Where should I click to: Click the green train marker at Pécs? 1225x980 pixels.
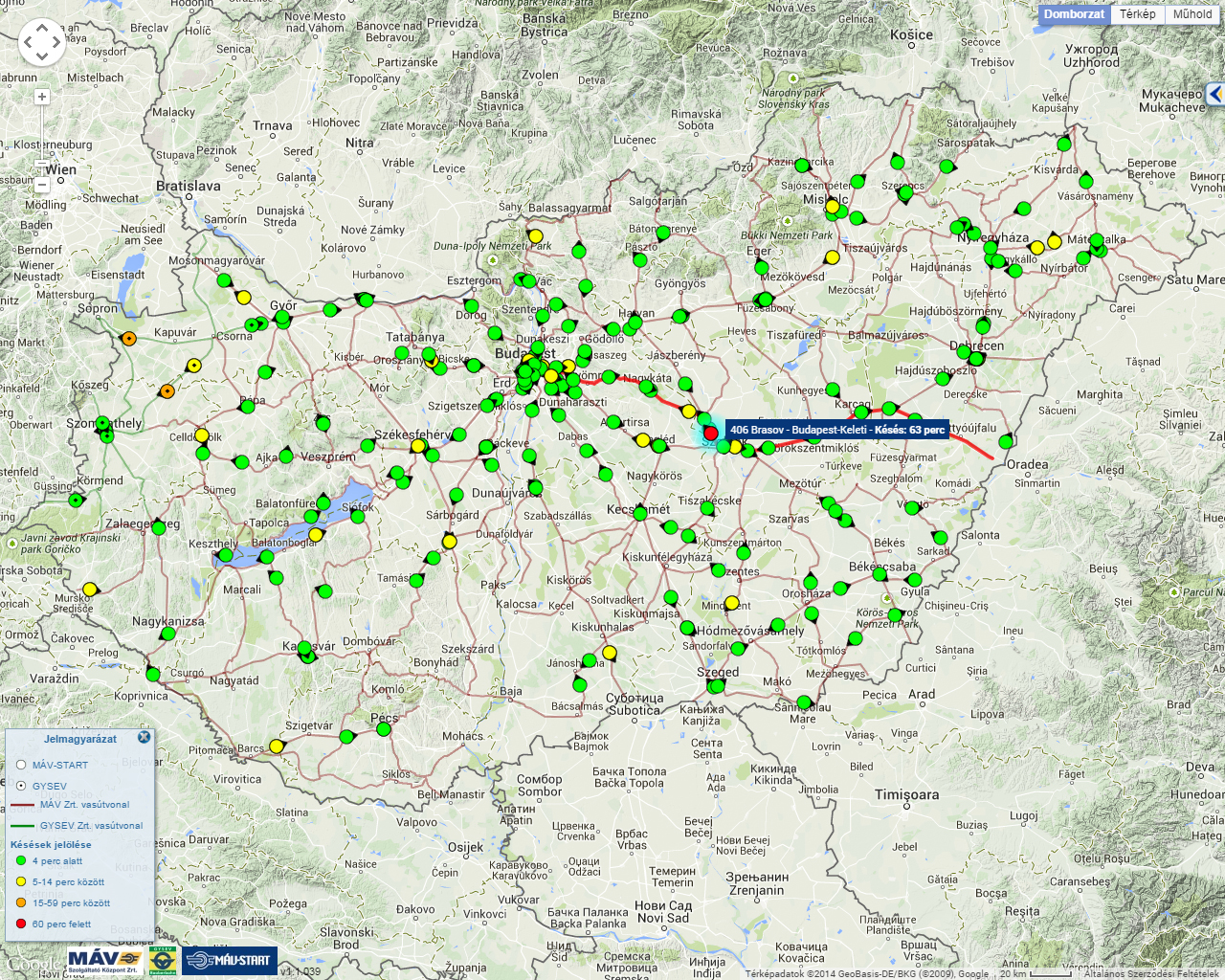pyautogui.click(x=384, y=729)
